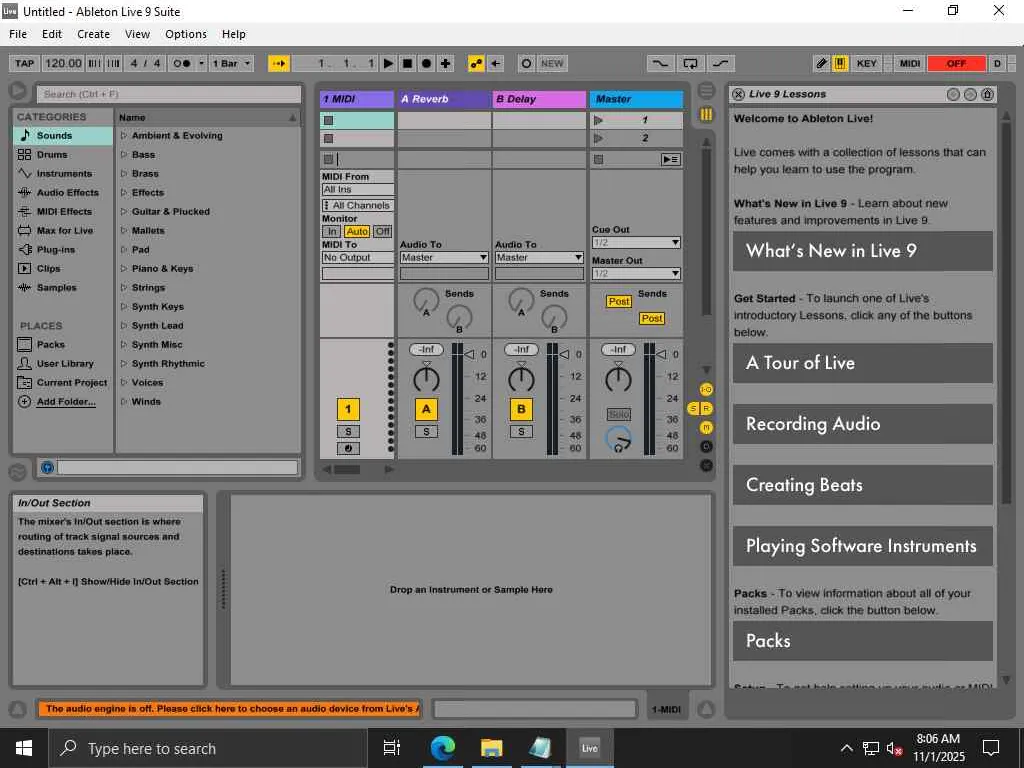This screenshot has height=768, width=1024.
Task: Toggle the Punch-Out switch
Action: [x=720, y=63]
